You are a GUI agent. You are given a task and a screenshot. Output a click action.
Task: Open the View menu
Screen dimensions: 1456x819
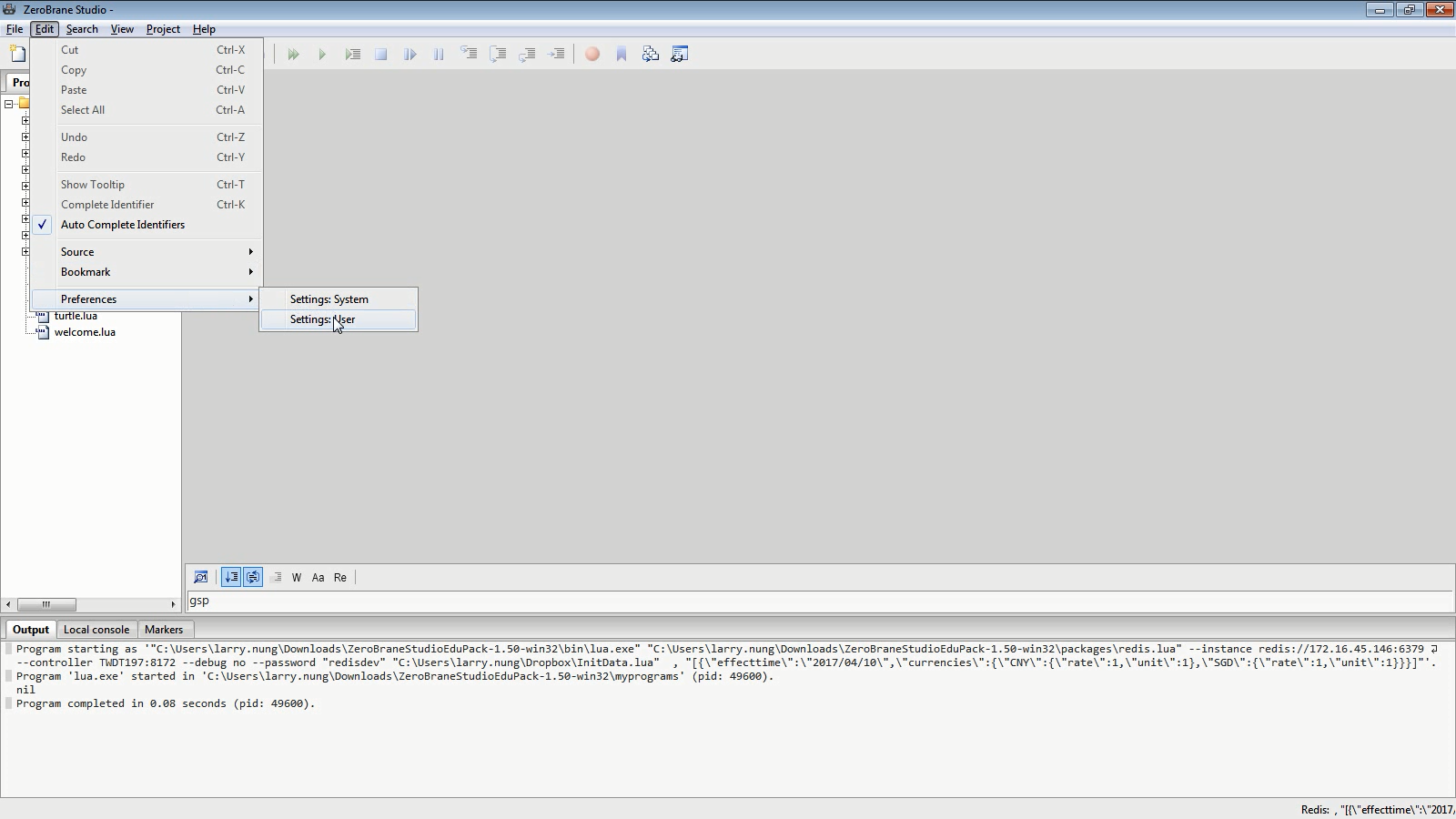pyautogui.click(x=122, y=29)
